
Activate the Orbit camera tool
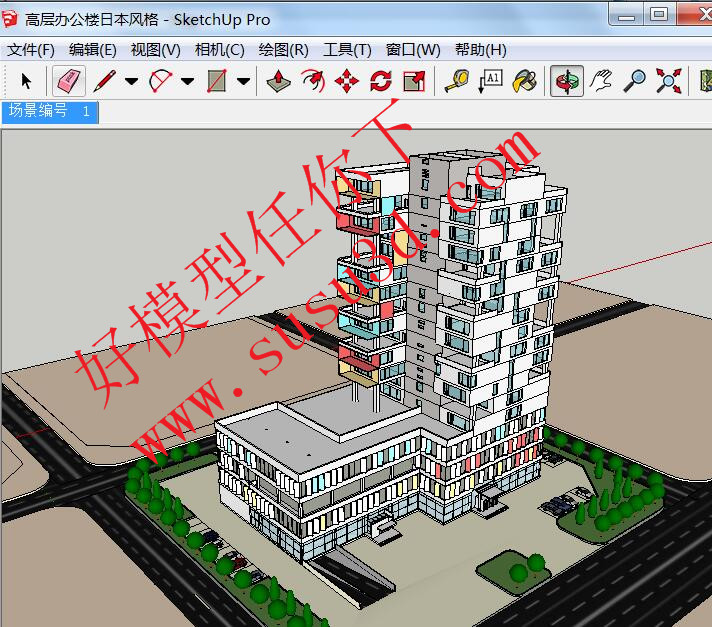tap(567, 81)
